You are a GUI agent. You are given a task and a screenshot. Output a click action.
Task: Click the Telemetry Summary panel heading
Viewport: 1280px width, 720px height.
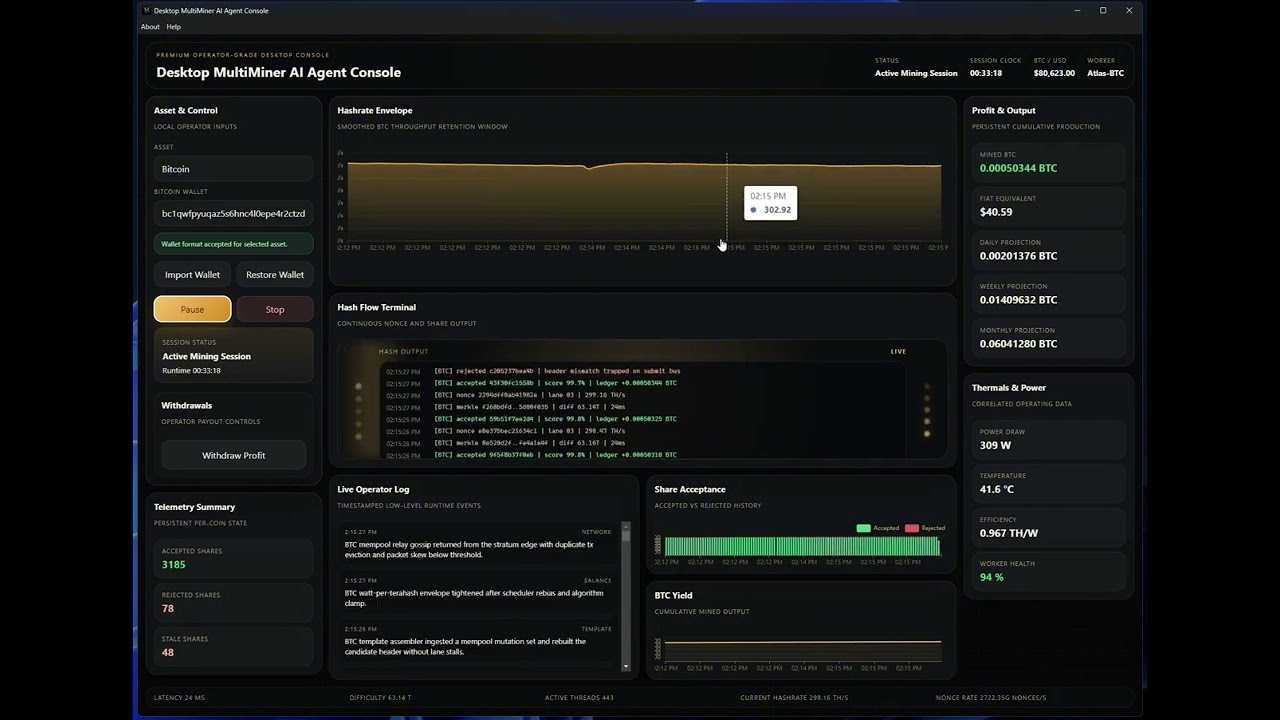194,507
